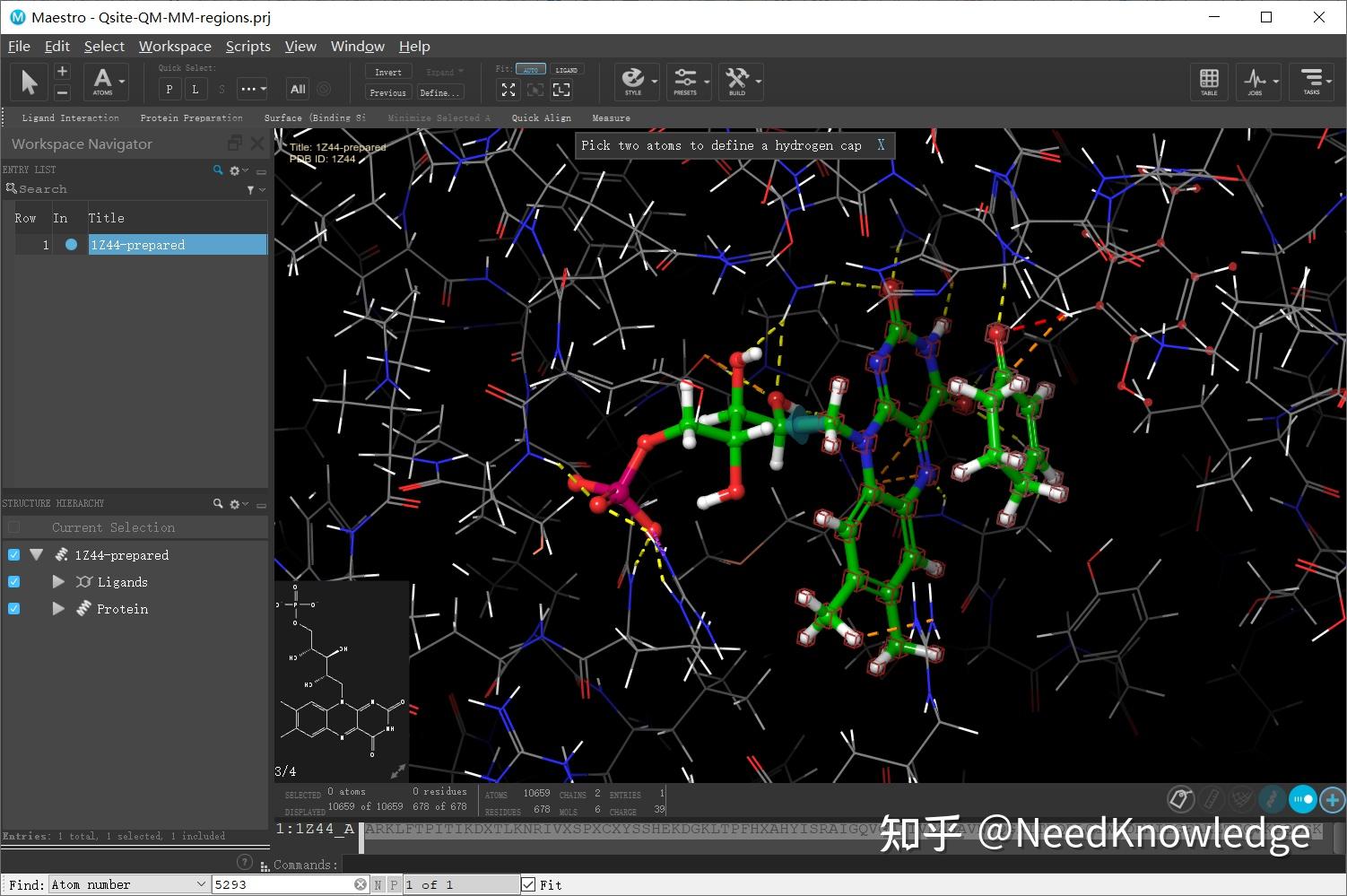Viewport: 1347px width, 896px height.
Task: Uncheck the Ligands visibility checkbox
Action: (x=13, y=581)
